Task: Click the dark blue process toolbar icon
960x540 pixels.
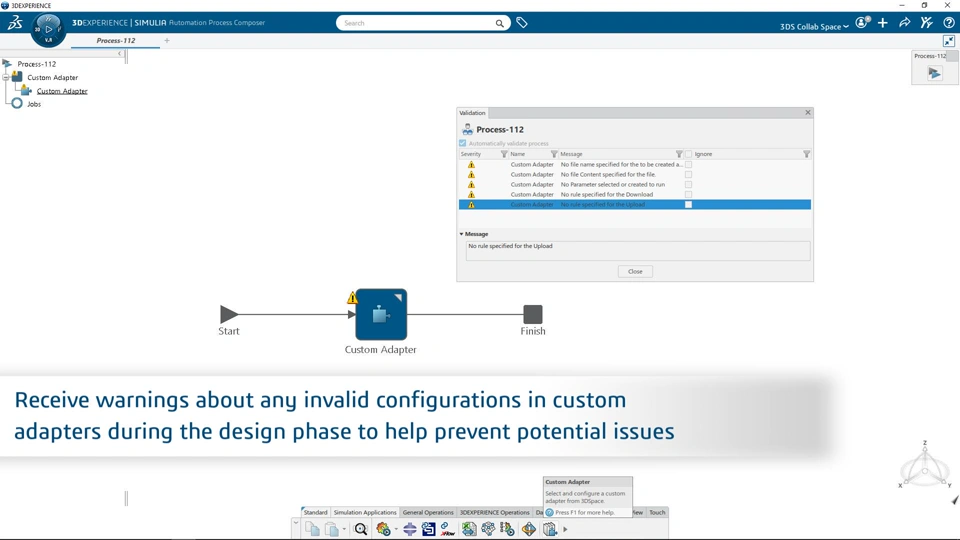Action: point(429,529)
